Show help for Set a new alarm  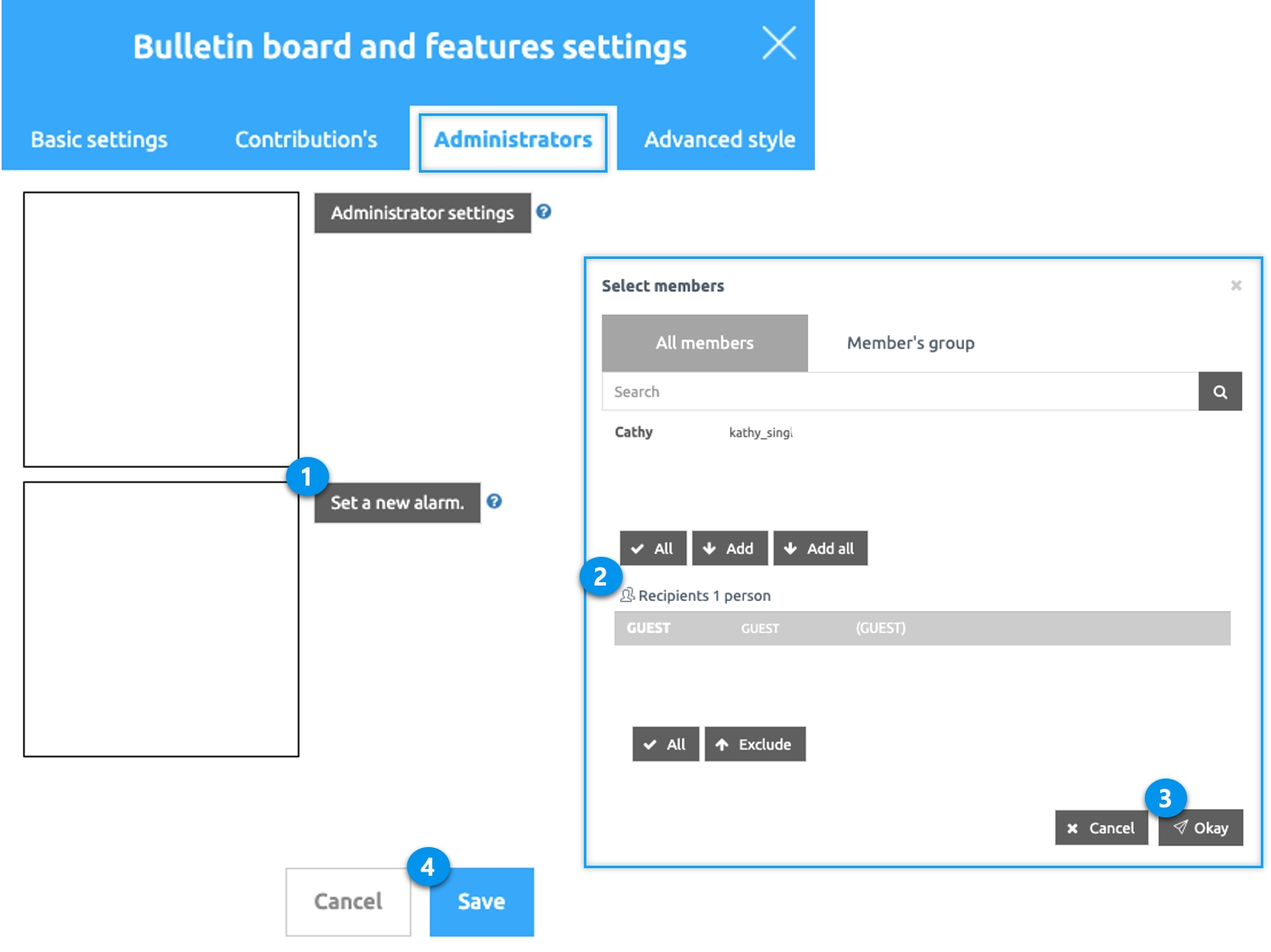pos(494,501)
